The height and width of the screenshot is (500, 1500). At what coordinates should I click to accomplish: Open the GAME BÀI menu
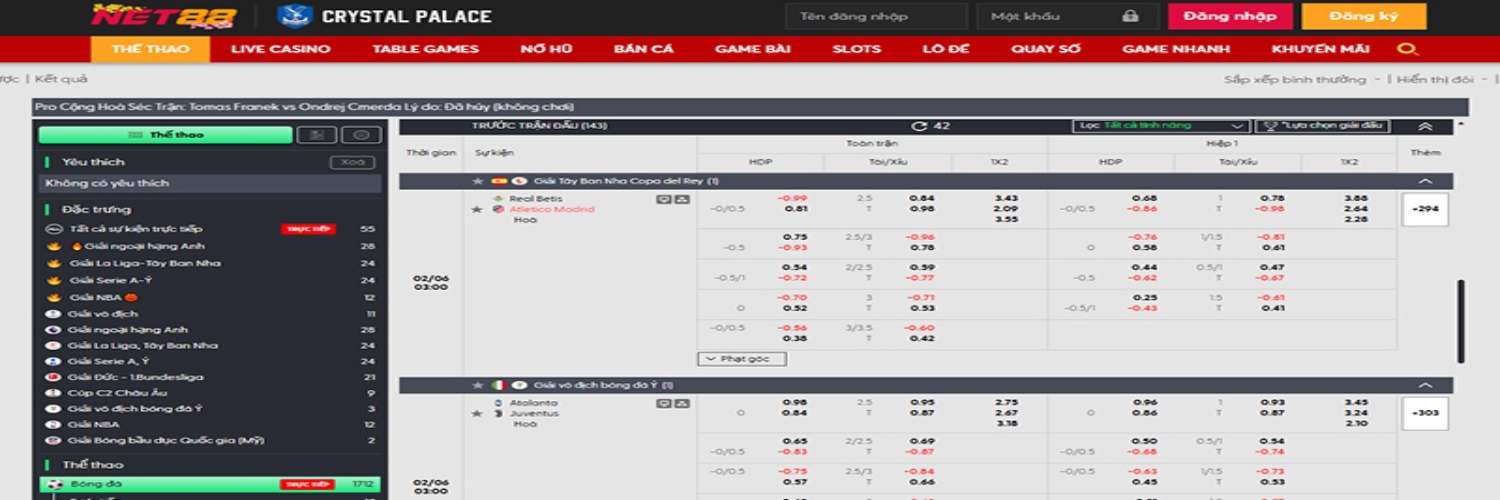pos(753,49)
